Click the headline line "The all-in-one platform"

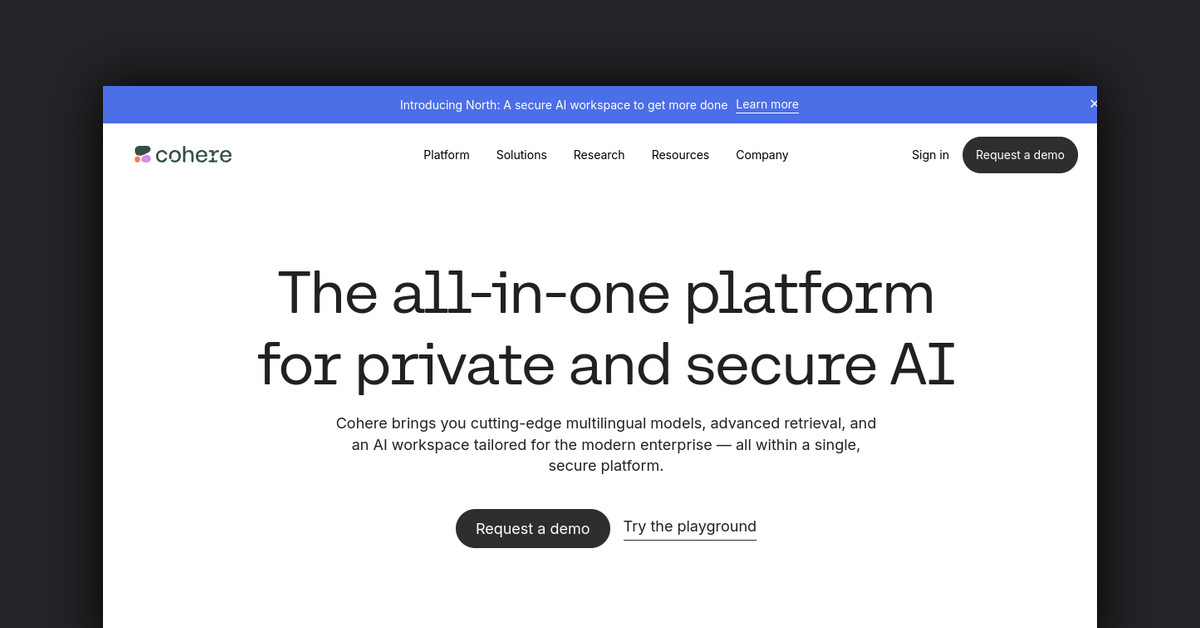pos(605,294)
